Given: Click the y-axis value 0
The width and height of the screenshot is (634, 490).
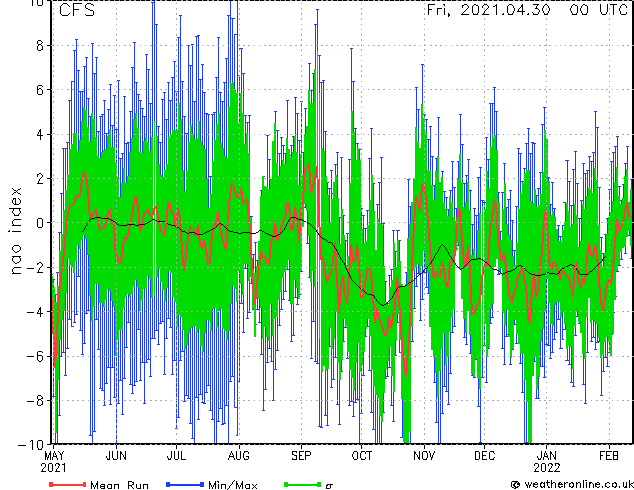Looking at the screenshot, I should click(x=40, y=223).
